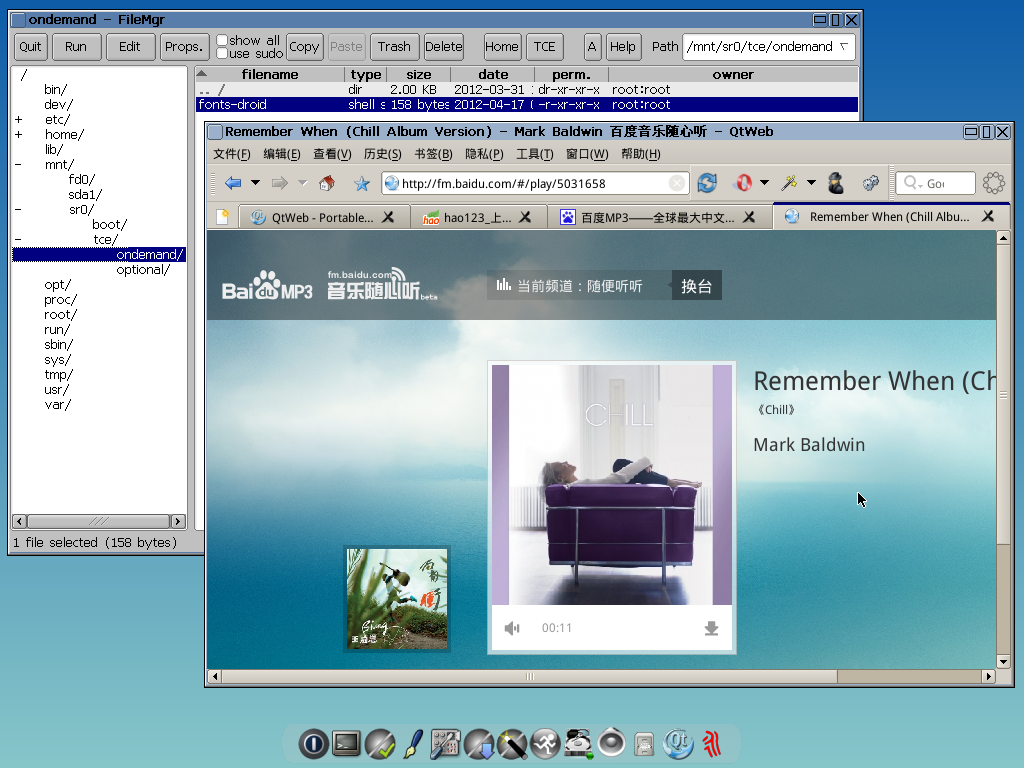Open the Control Panel dock icon
This screenshot has height=768, width=1024.
click(x=445, y=744)
